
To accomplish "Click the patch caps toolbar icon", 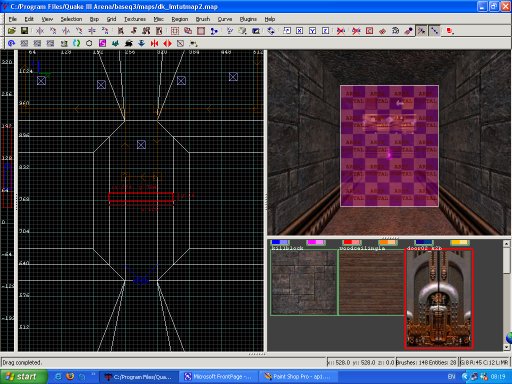I will (x=395, y=31).
